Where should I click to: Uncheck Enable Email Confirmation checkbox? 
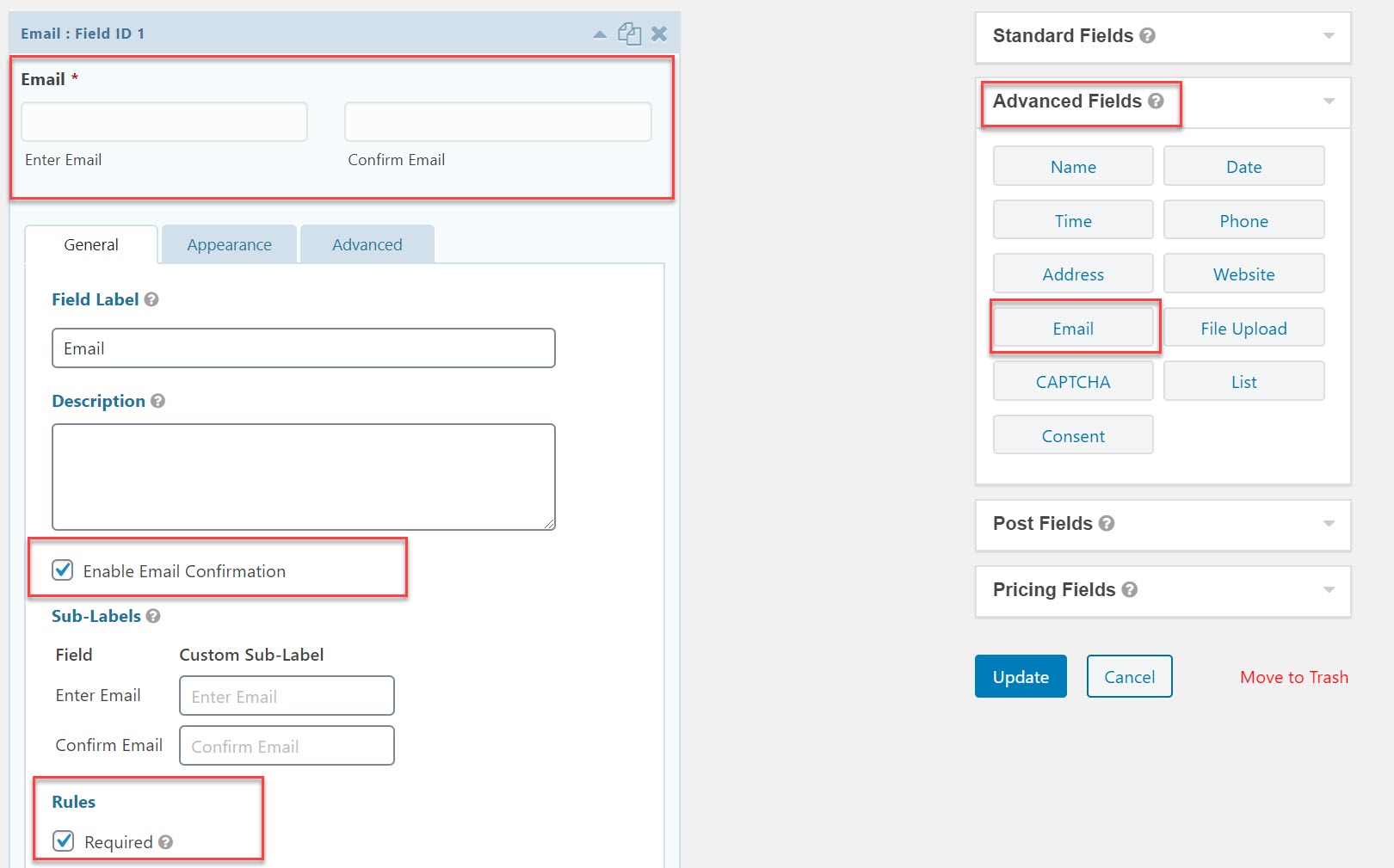coord(63,569)
